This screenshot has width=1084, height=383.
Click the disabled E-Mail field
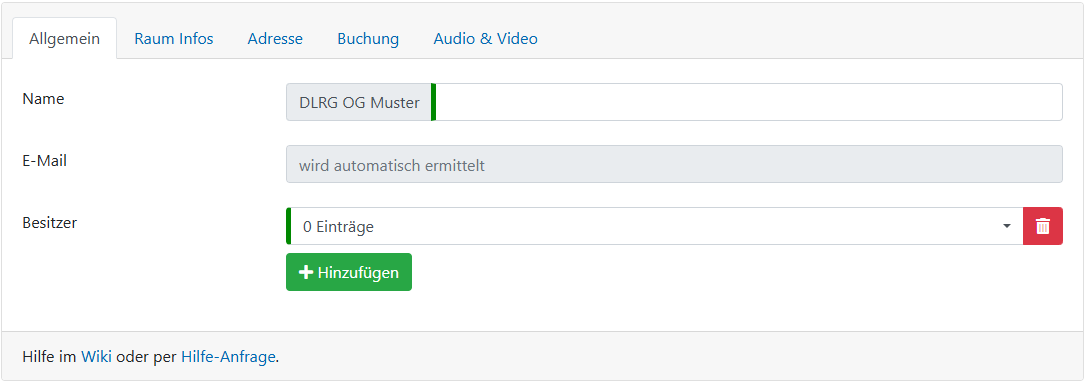674,164
